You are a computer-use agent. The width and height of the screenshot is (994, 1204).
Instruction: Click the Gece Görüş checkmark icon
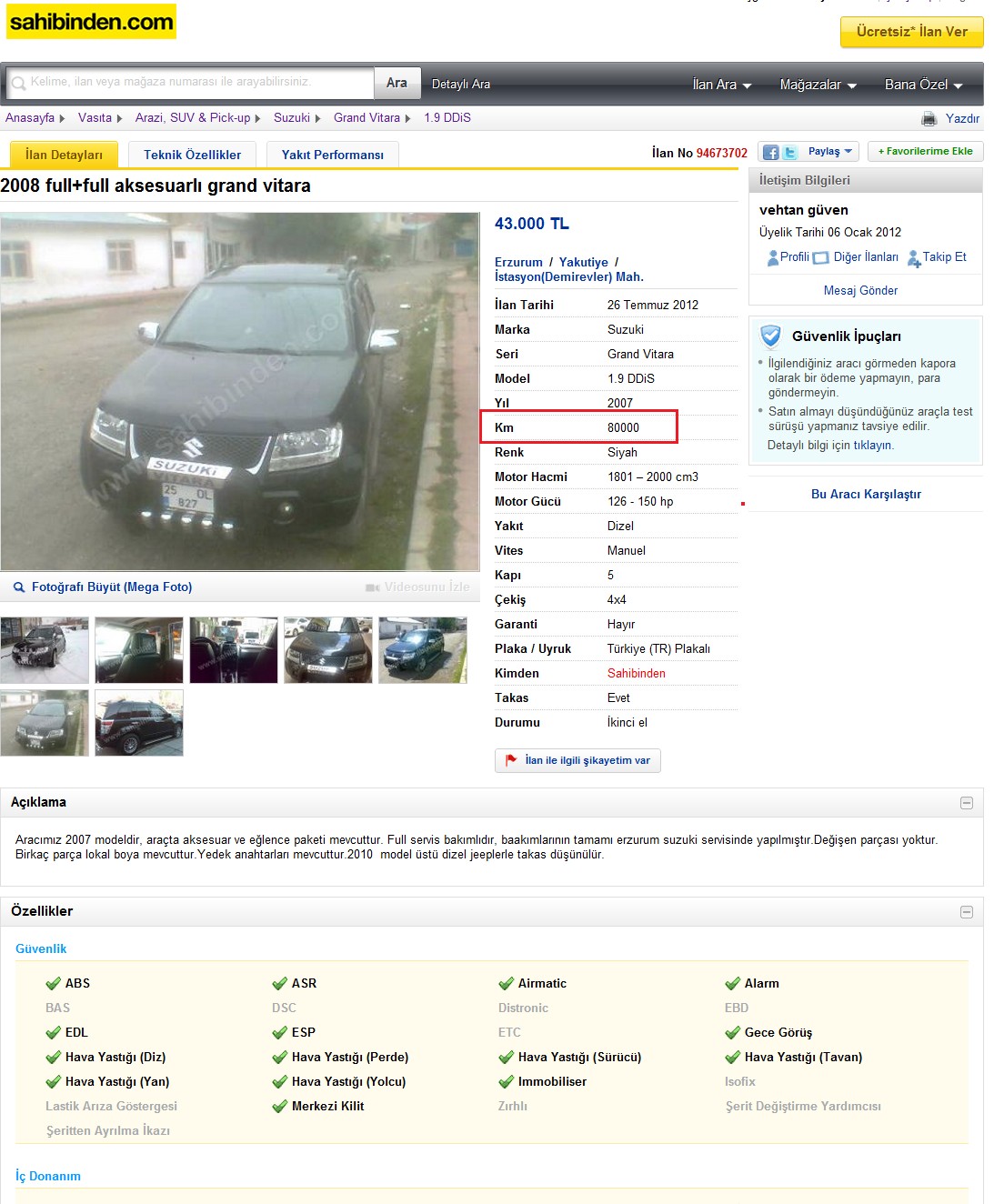coord(733,1033)
